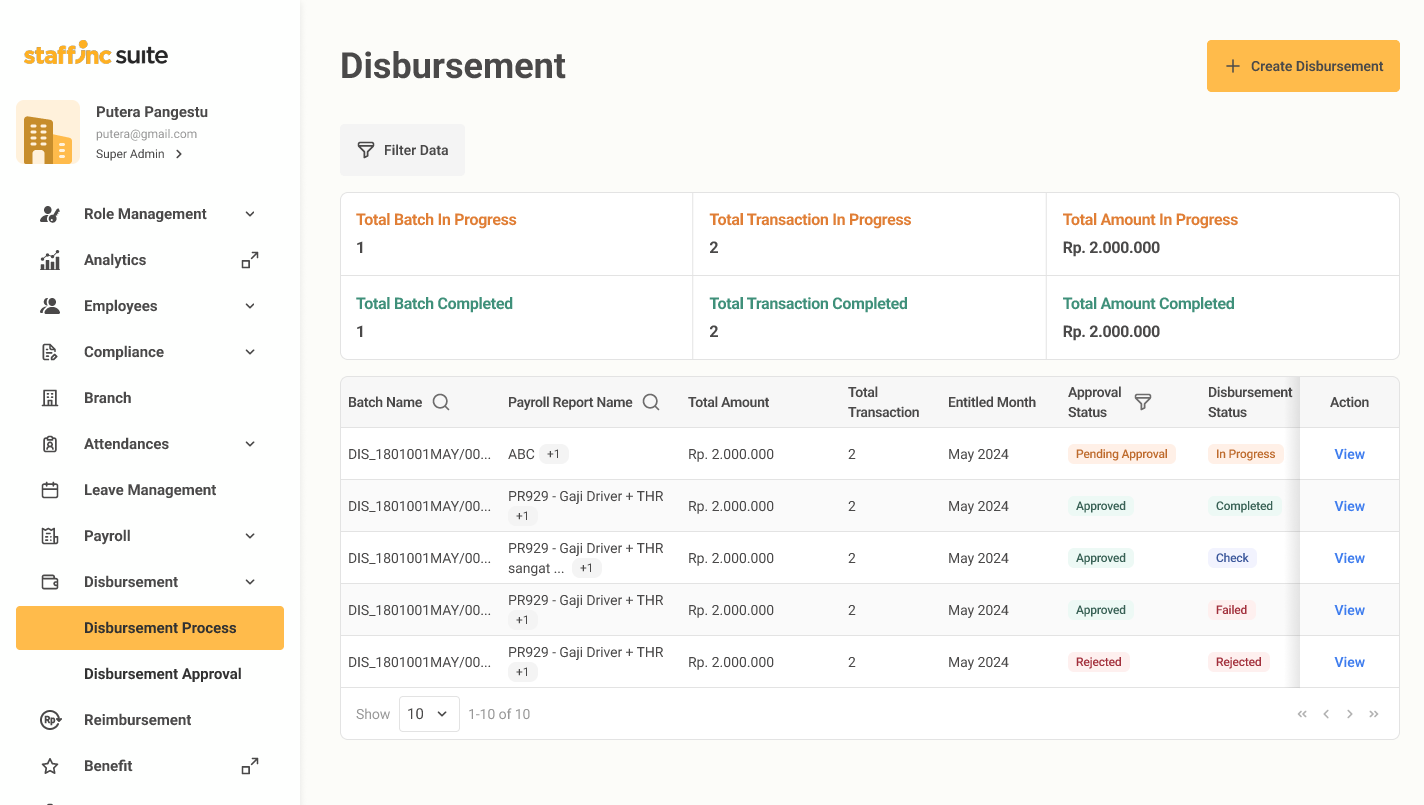
Task: Click the Payroll Report Name search icon
Action: (x=651, y=402)
